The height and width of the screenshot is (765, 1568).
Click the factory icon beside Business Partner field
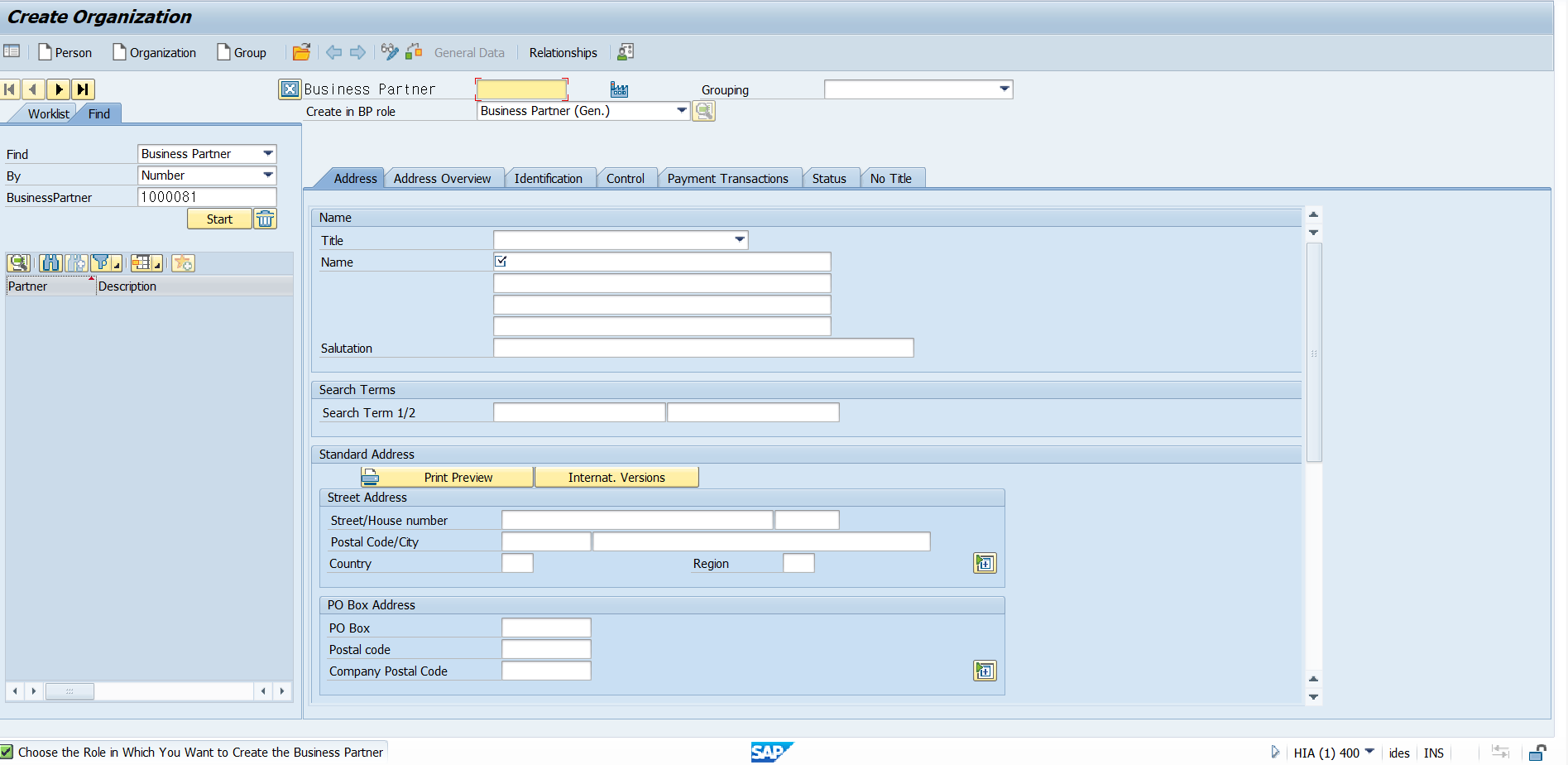pyautogui.click(x=619, y=89)
